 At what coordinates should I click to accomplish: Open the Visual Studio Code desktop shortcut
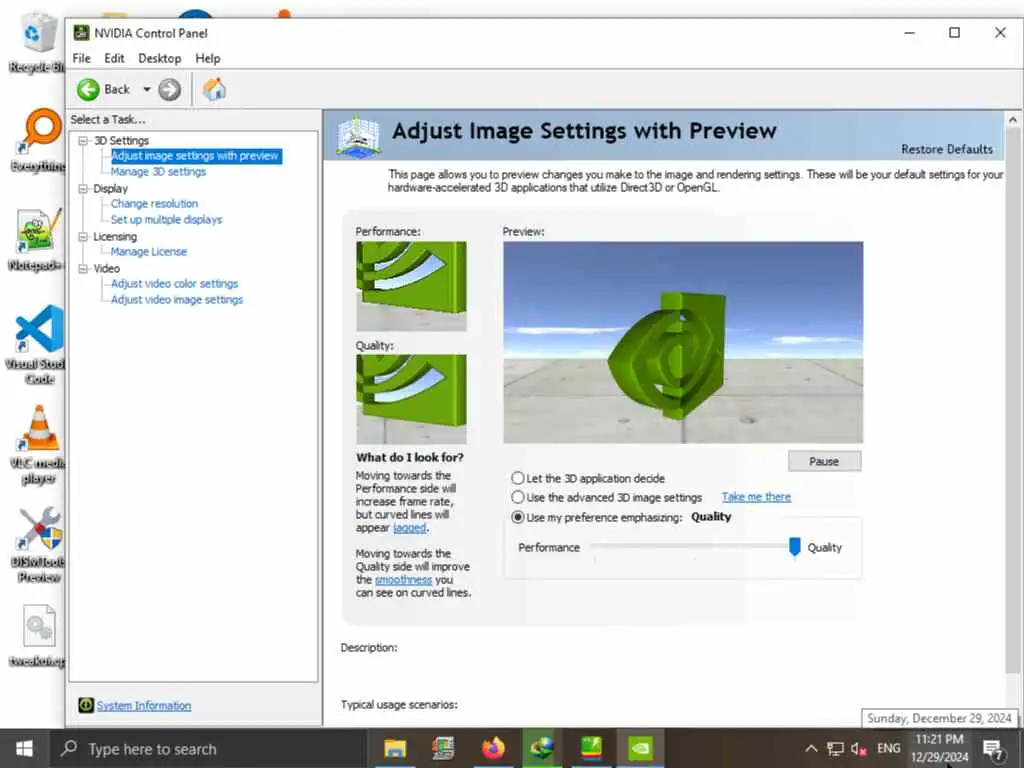coord(38,345)
